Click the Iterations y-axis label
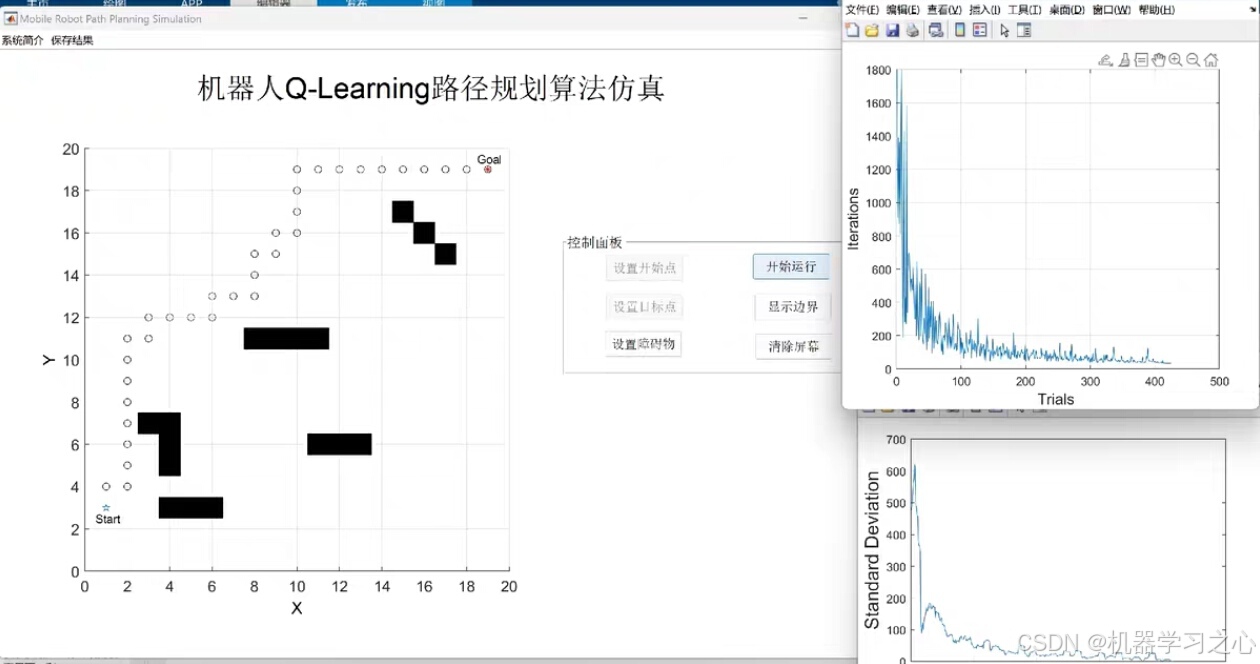Image resolution: width=1260 pixels, height=664 pixels. (x=853, y=218)
